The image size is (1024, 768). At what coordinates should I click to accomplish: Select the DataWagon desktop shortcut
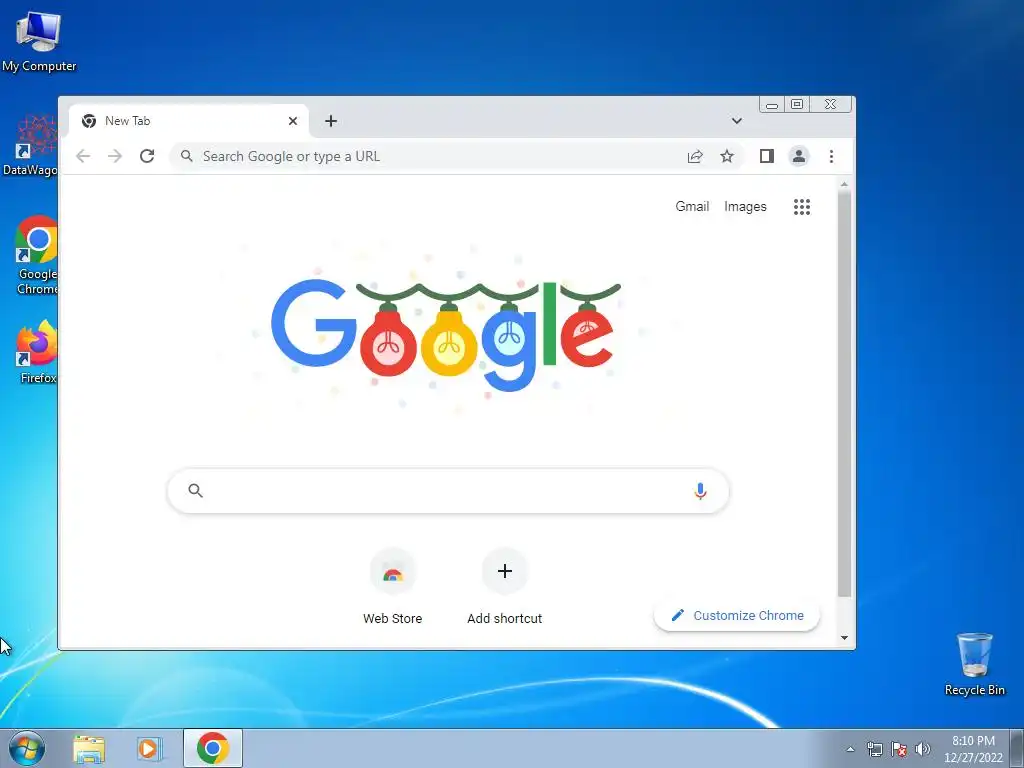click(30, 145)
